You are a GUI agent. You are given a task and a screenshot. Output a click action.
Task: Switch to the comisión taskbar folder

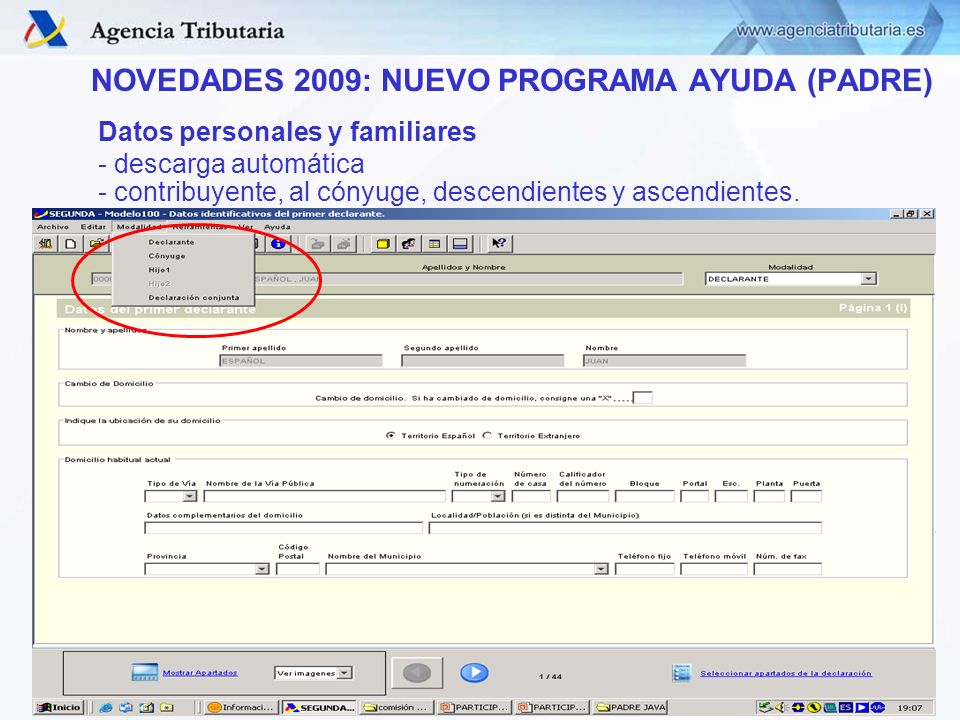point(397,707)
